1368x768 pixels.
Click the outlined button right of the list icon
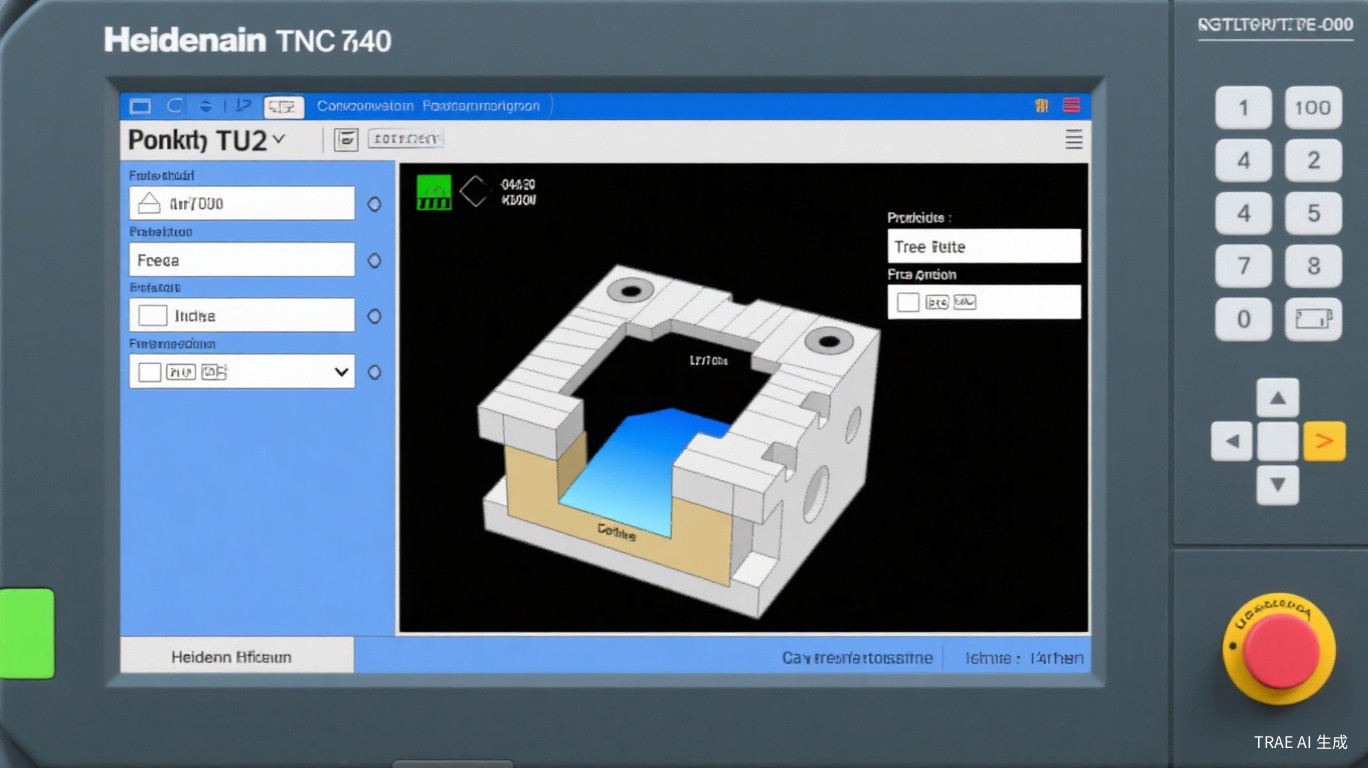pos(405,140)
